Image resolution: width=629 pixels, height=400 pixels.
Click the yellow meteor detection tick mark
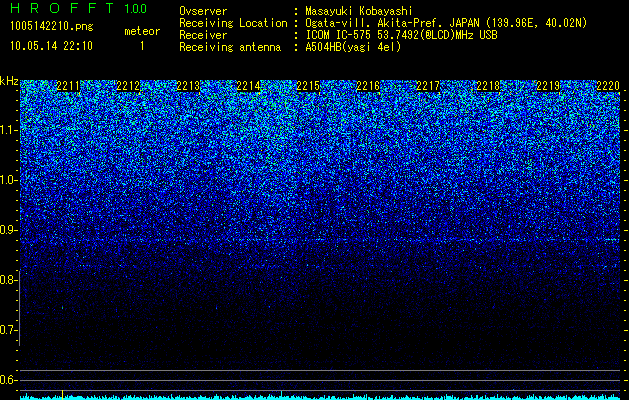pos(62,394)
